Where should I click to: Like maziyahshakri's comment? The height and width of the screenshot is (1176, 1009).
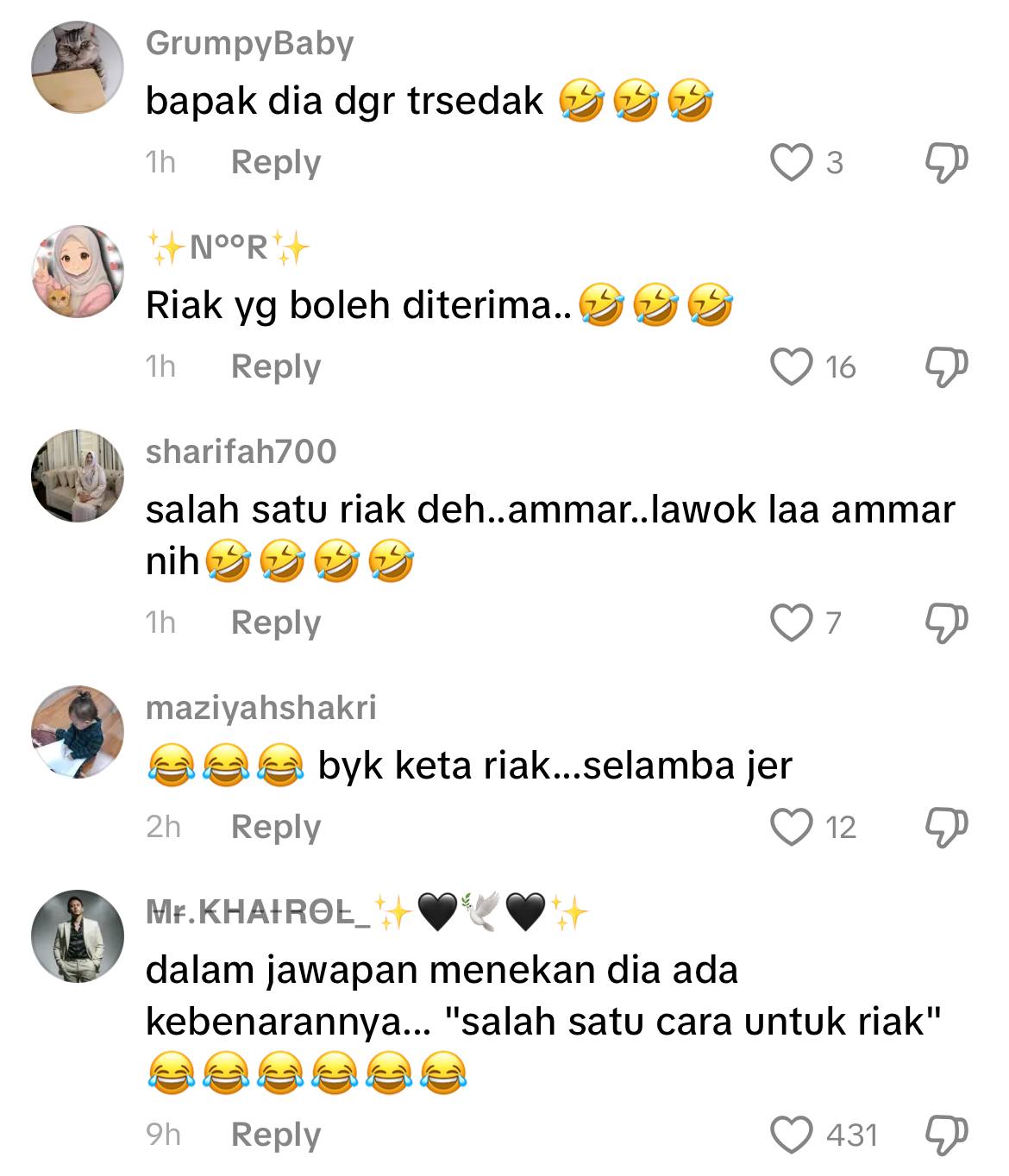pos(791,826)
